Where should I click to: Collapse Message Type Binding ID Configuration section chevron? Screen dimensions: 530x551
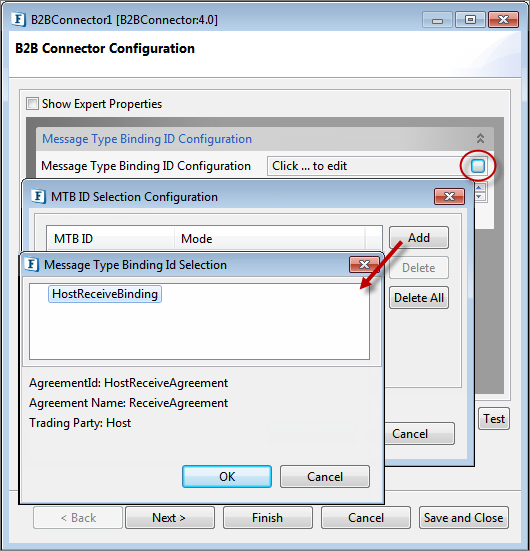click(480, 138)
